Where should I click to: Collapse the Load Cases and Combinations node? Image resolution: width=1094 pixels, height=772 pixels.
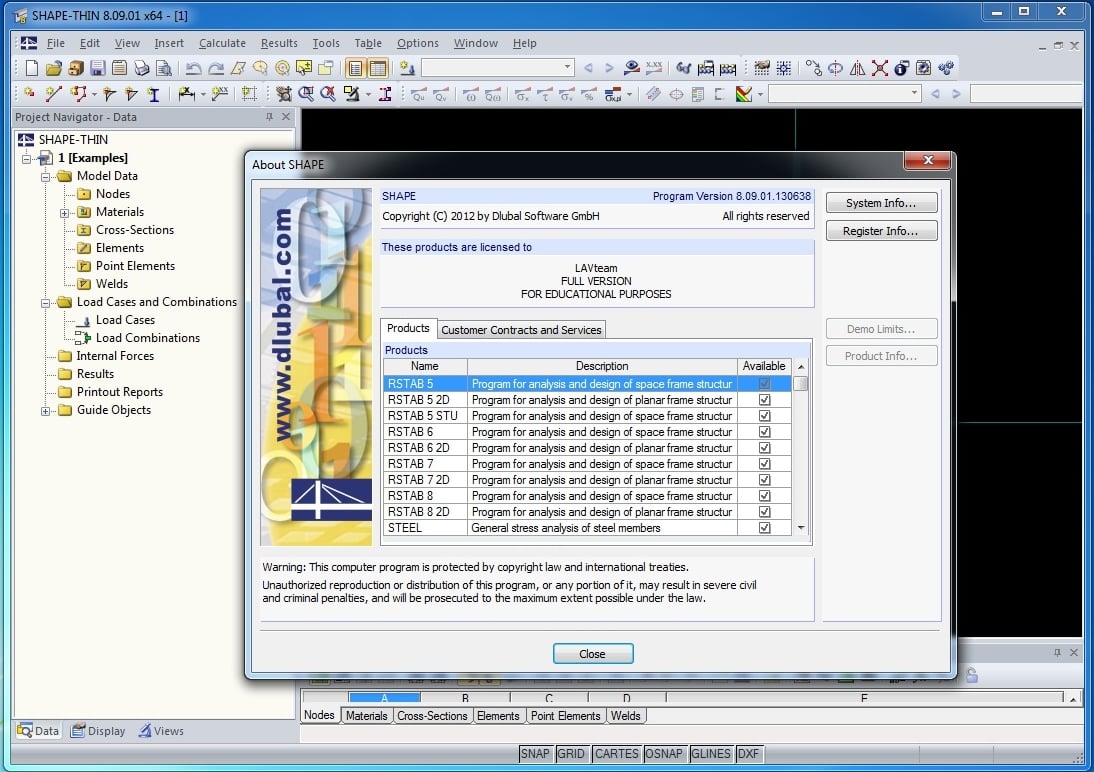45,302
